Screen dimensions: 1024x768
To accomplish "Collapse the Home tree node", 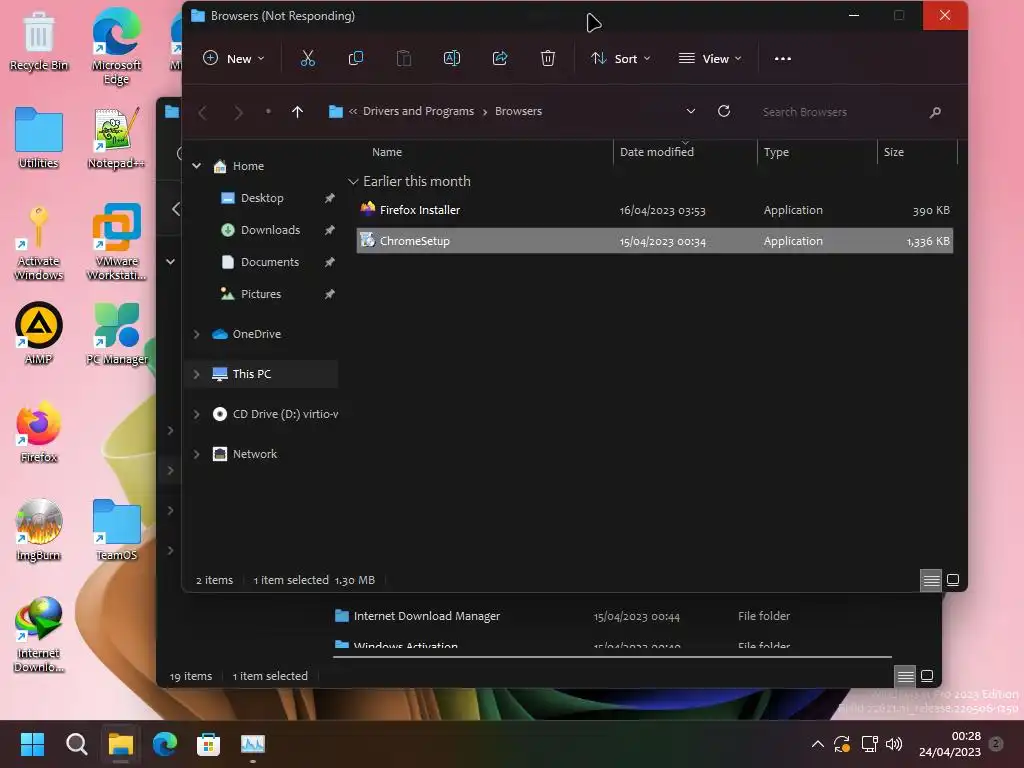I will [x=197, y=166].
